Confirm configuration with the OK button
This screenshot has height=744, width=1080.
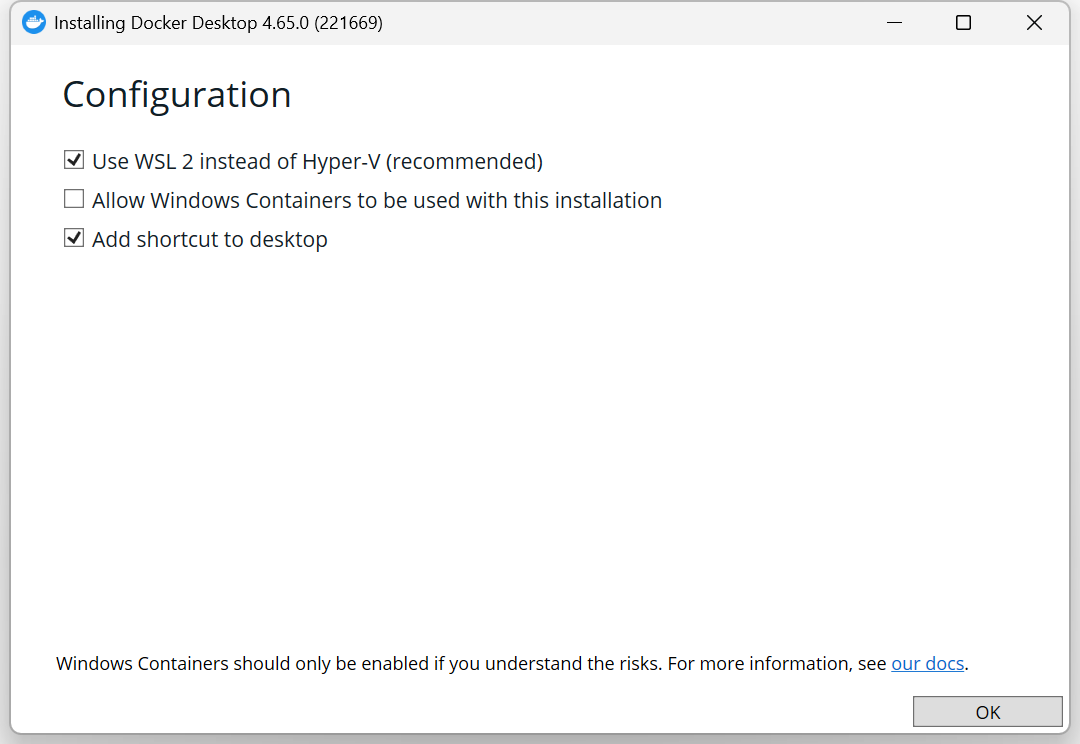tap(988, 712)
